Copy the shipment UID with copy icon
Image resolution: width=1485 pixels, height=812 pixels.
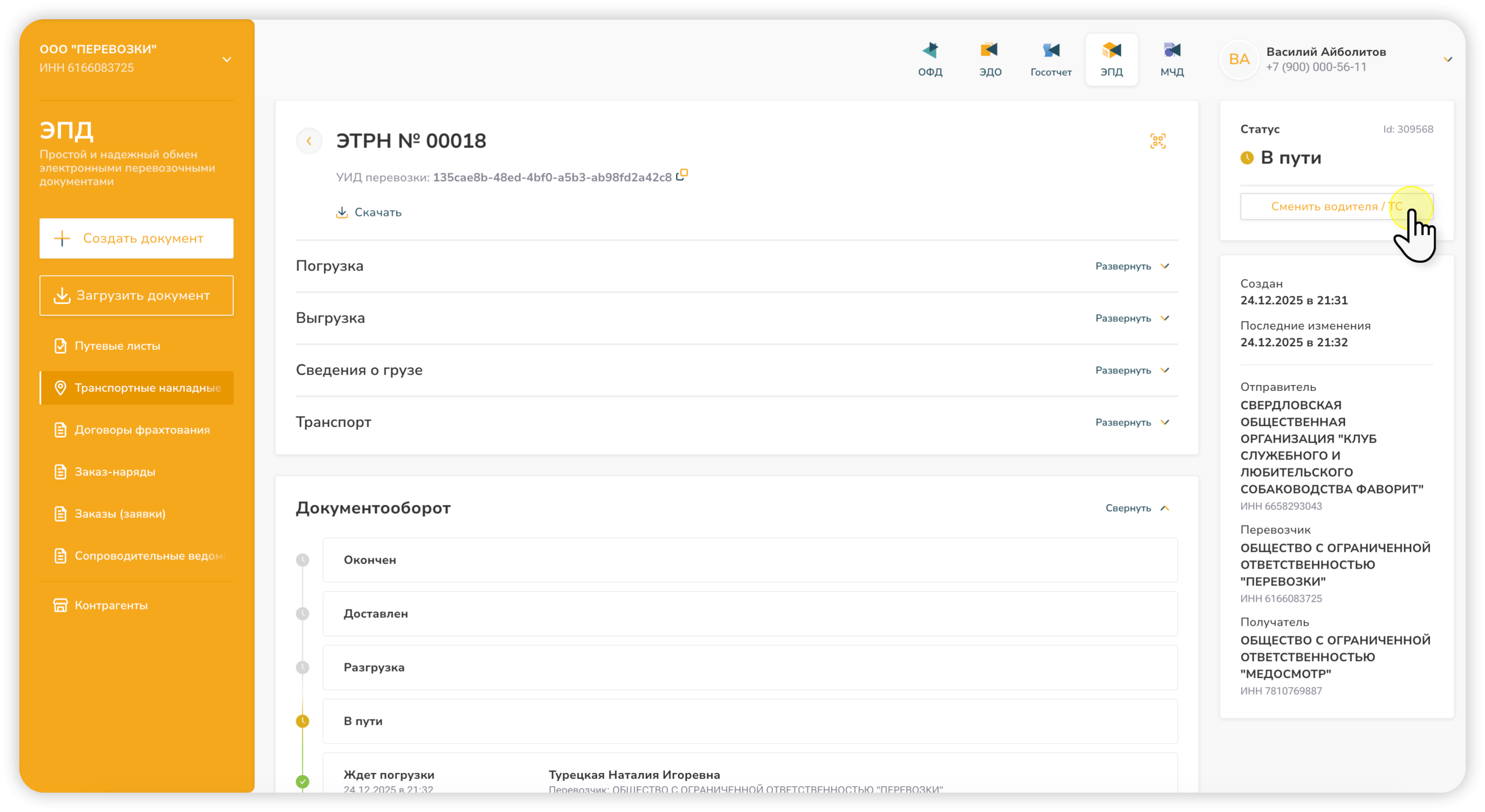[682, 175]
